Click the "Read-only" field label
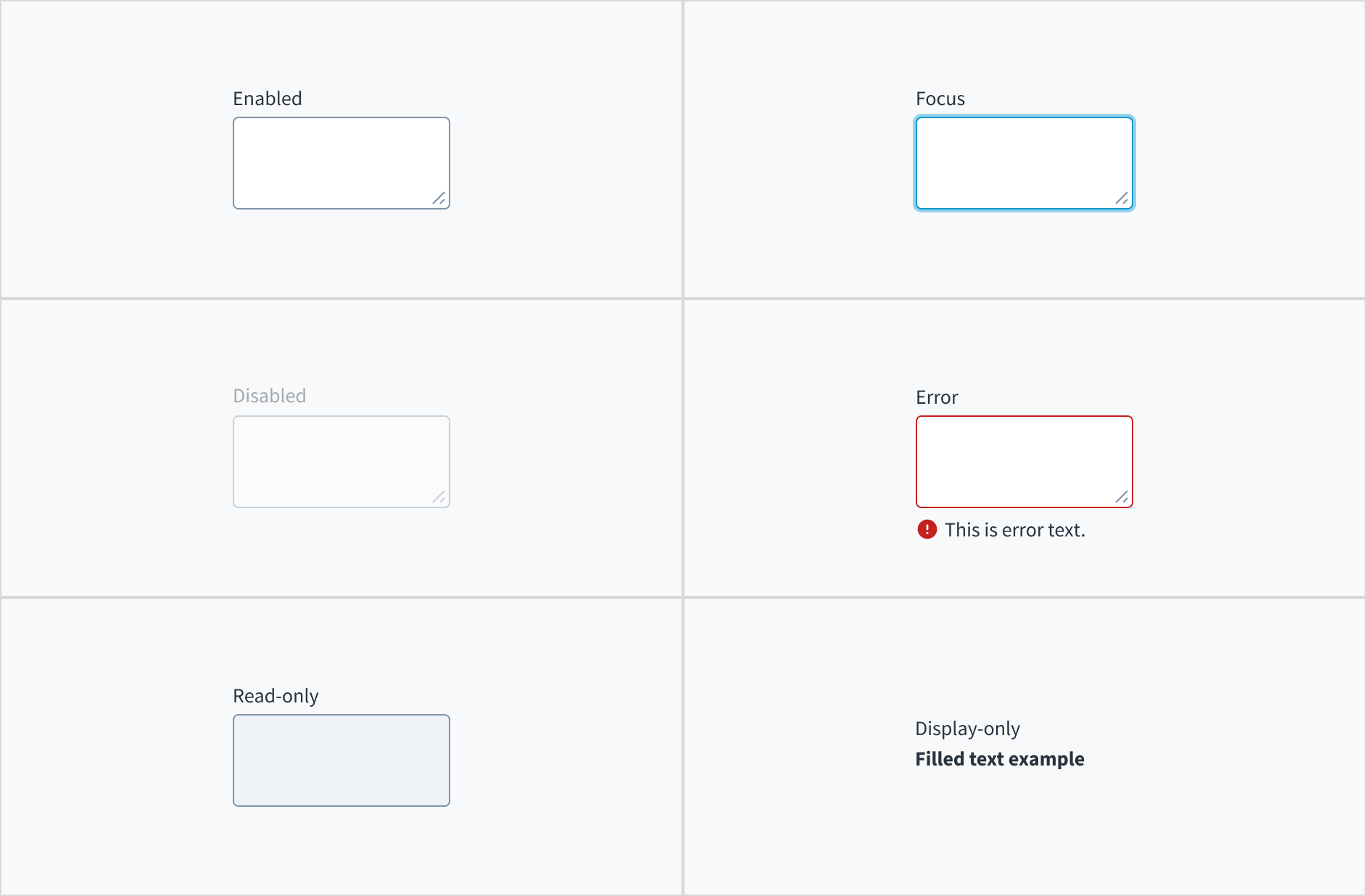 [x=276, y=696]
